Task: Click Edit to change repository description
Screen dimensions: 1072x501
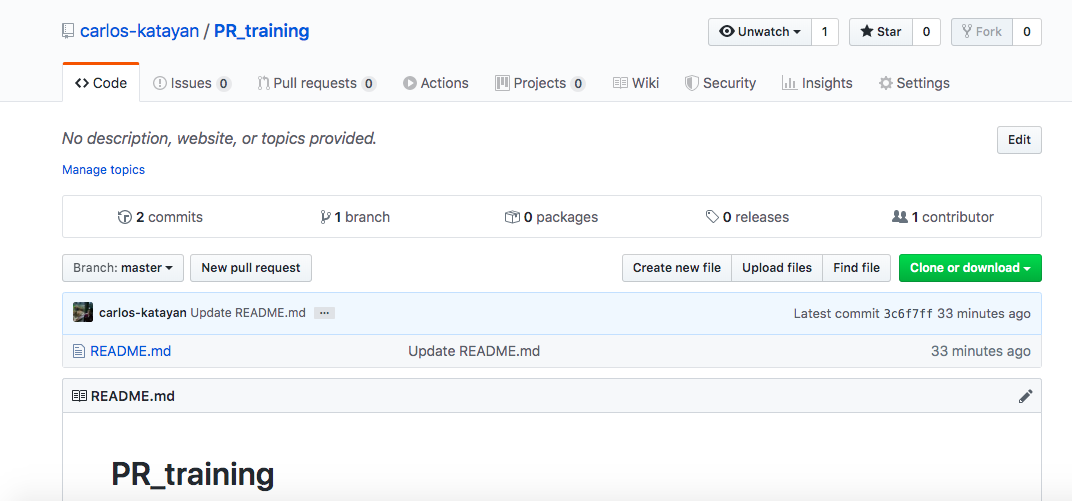Action: (x=1019, y=140)
